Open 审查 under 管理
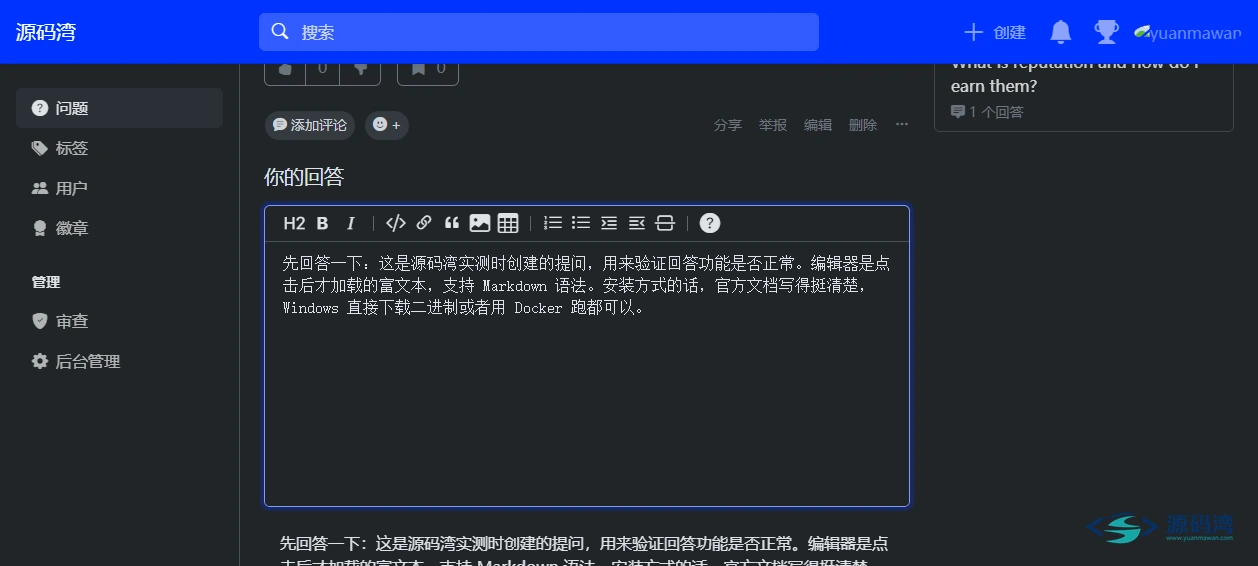This screenshot has height=566, width=1258. 119,321
